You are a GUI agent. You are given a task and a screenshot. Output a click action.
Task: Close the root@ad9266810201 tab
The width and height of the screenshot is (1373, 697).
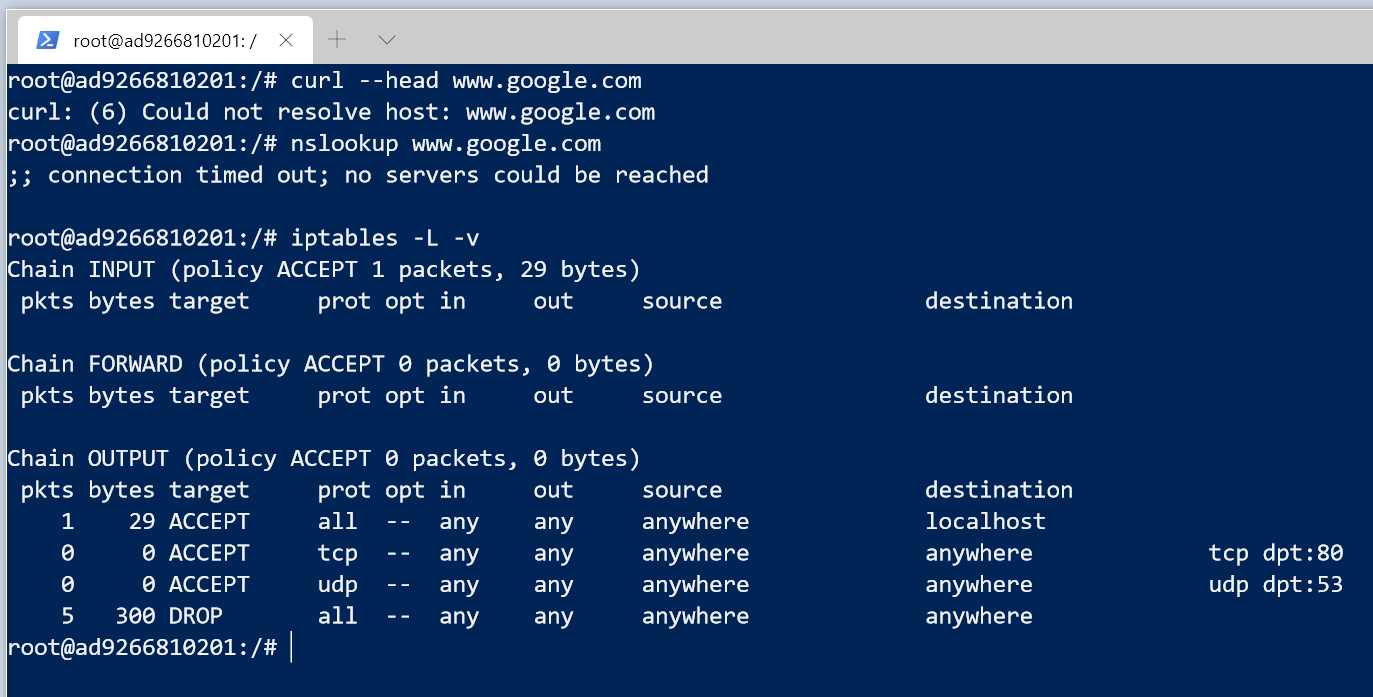coord(286,40)
